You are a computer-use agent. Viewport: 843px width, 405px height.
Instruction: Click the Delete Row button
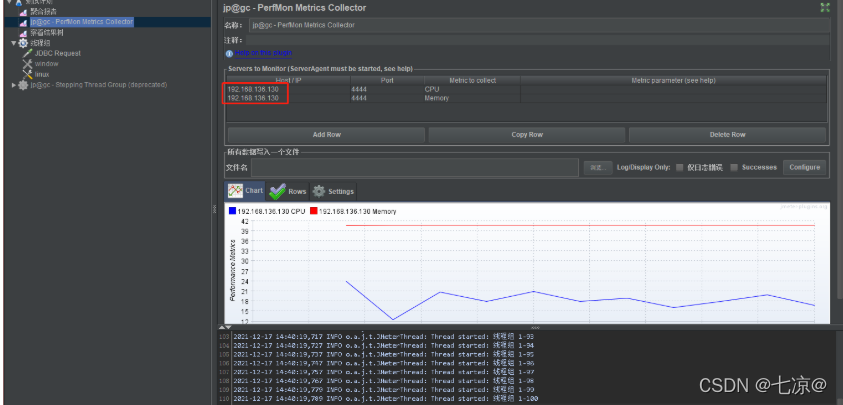(727, 134)
